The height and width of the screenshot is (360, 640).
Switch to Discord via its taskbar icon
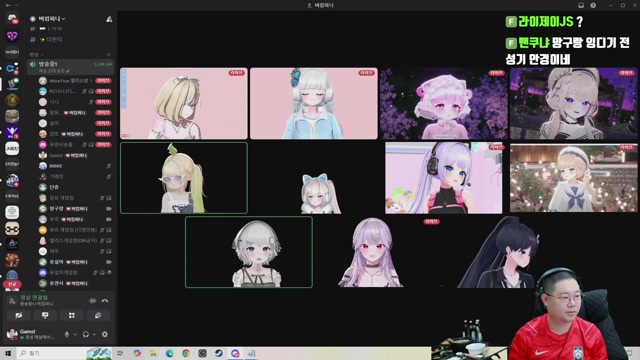pos(235,353)
